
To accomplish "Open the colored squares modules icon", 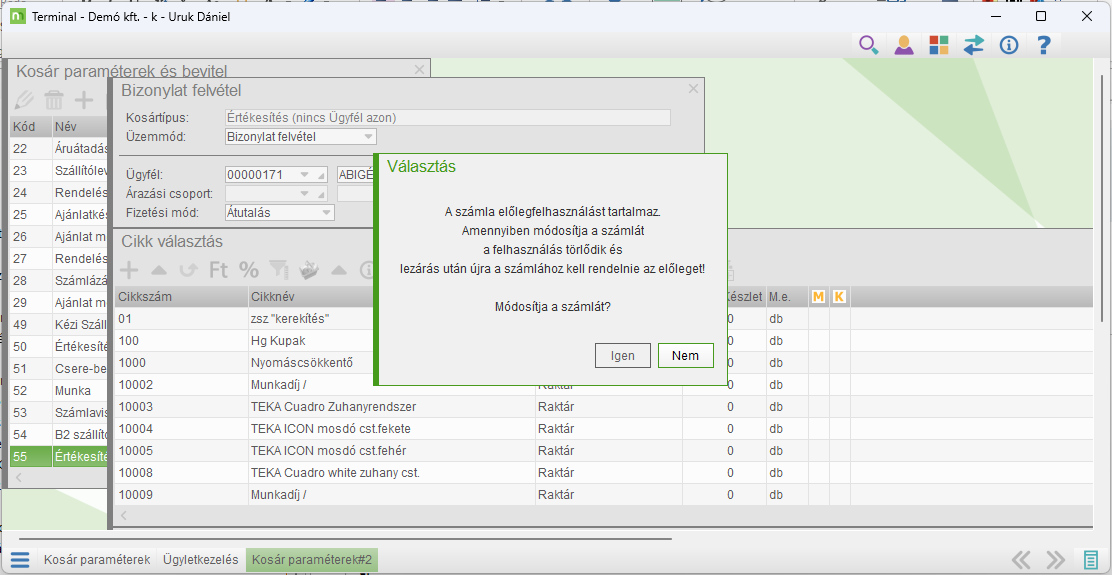I will click(x=939, y=45).
